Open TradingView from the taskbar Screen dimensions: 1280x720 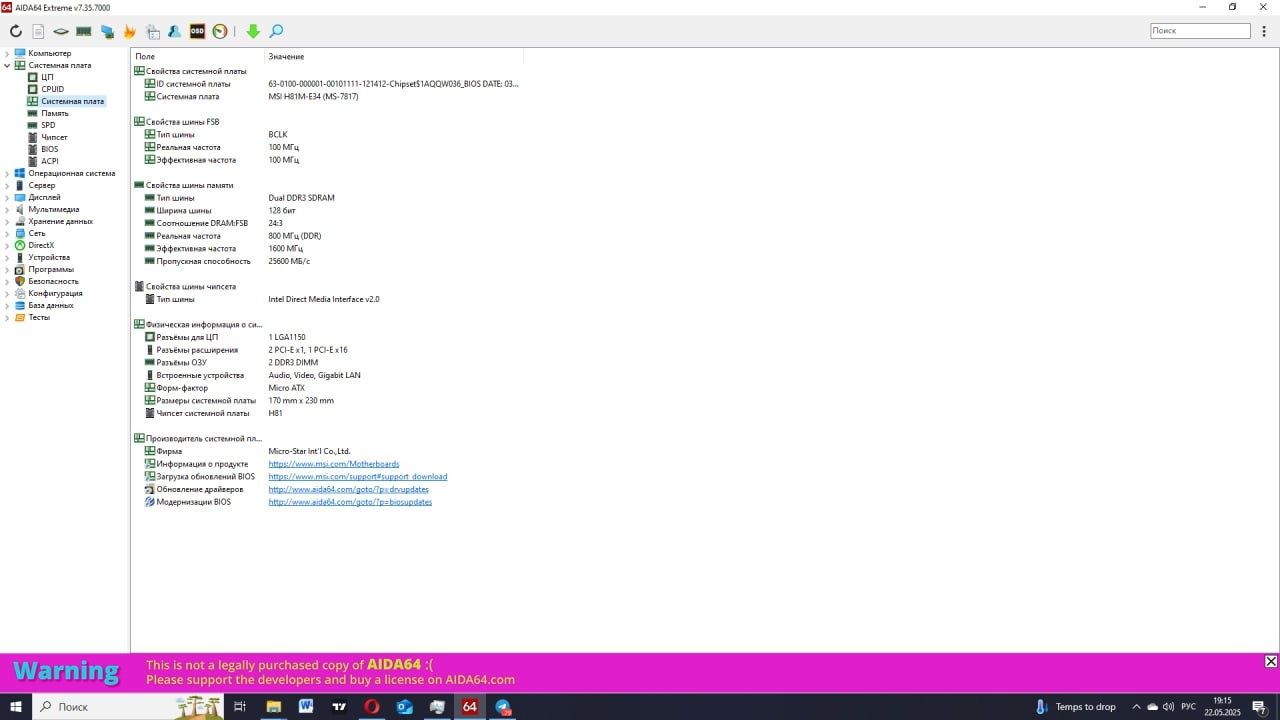coord(339,706)
